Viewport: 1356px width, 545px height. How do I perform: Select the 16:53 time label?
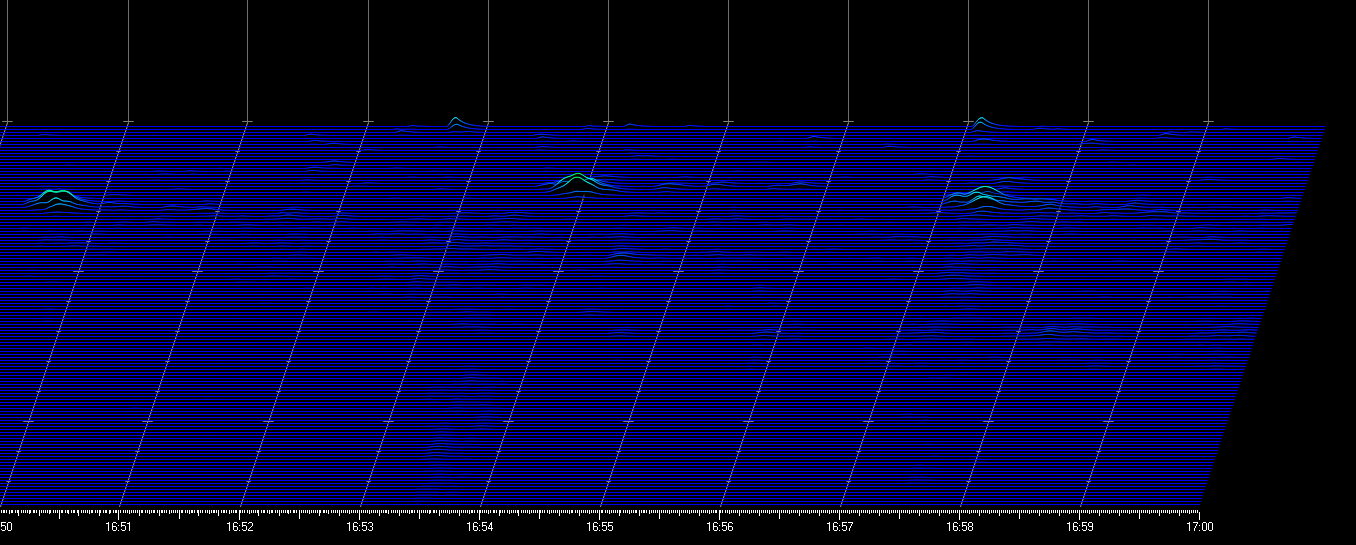point(360,527)
